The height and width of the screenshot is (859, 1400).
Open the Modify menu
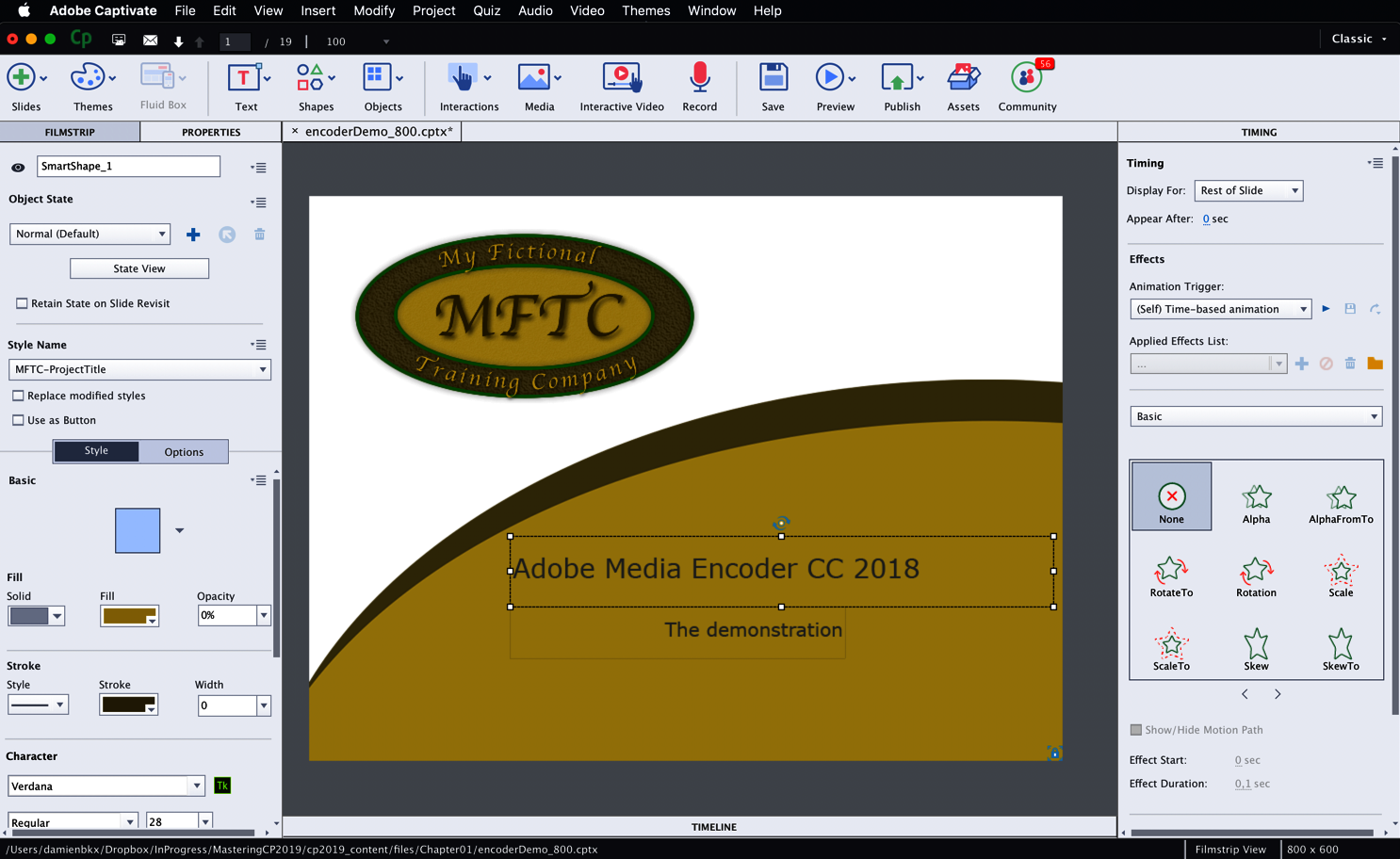374,10
